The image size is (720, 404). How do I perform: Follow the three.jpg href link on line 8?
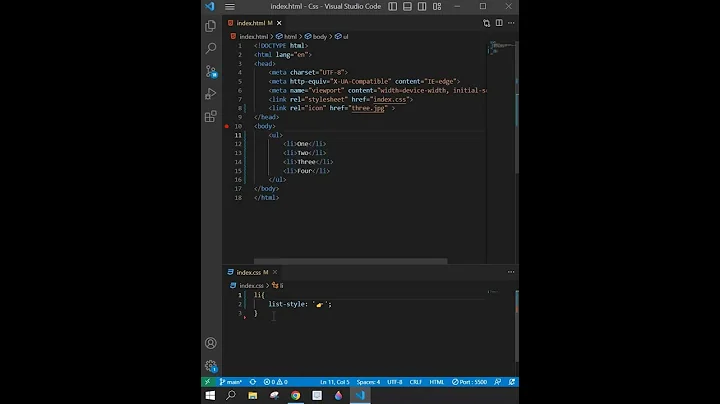[x=368, y=108]
